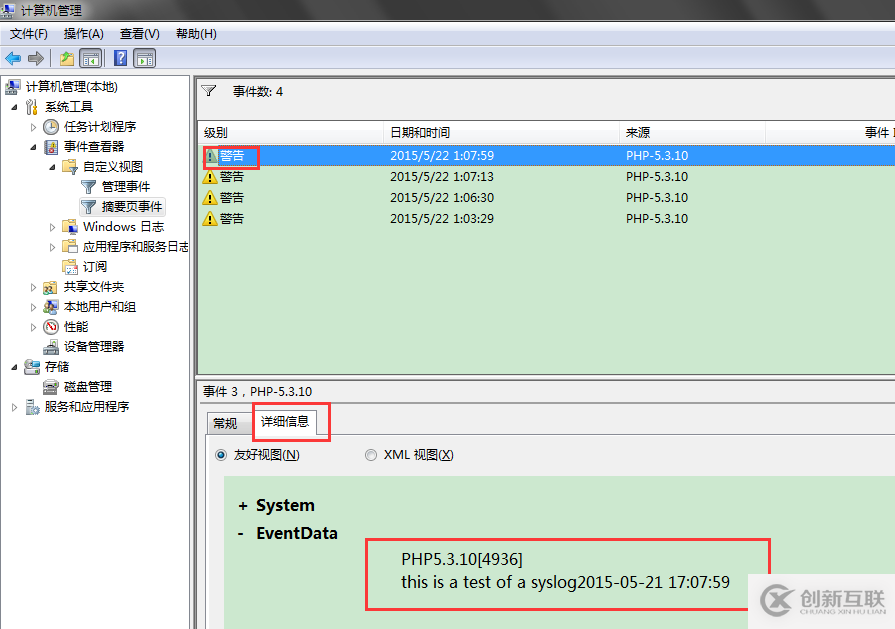
Task: Click the 计算机管理(本地) computer icon
Action: [13, 87]
